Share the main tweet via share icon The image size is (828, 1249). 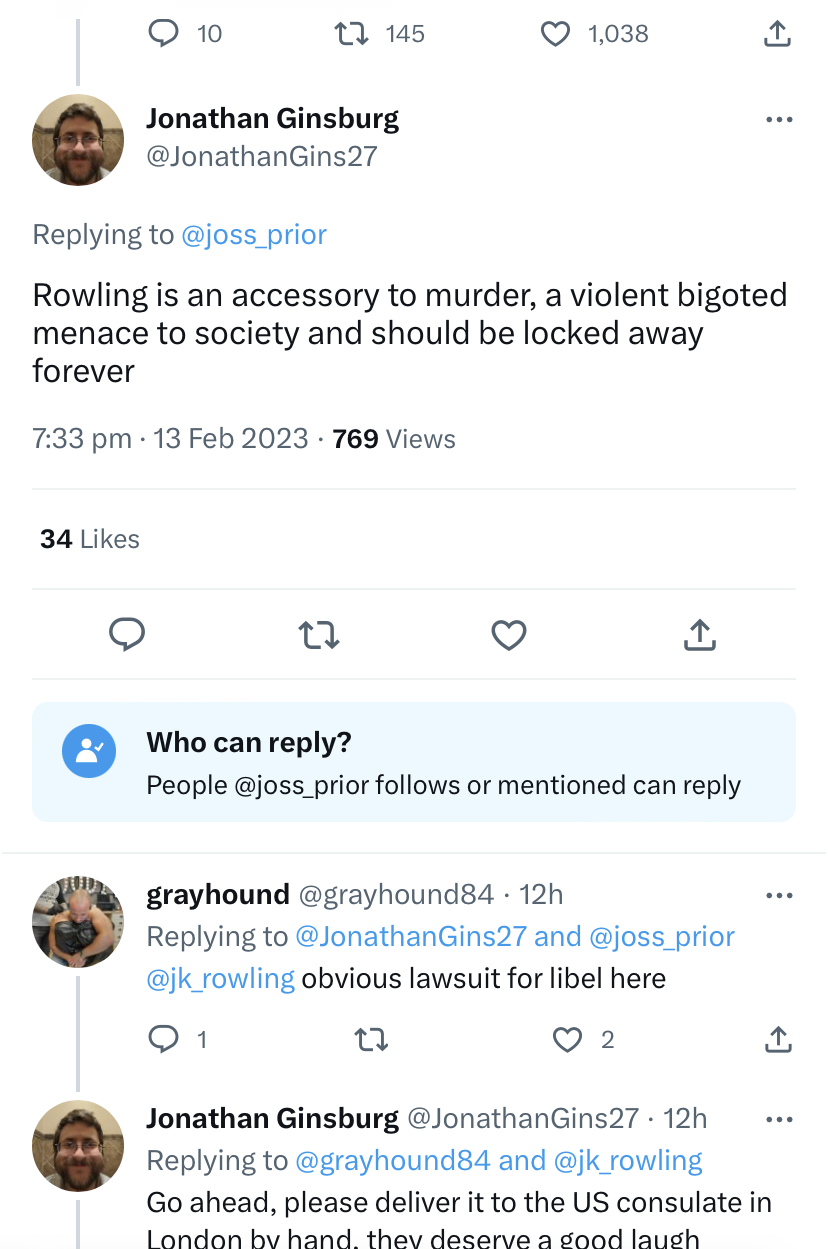tap(700, 635)
